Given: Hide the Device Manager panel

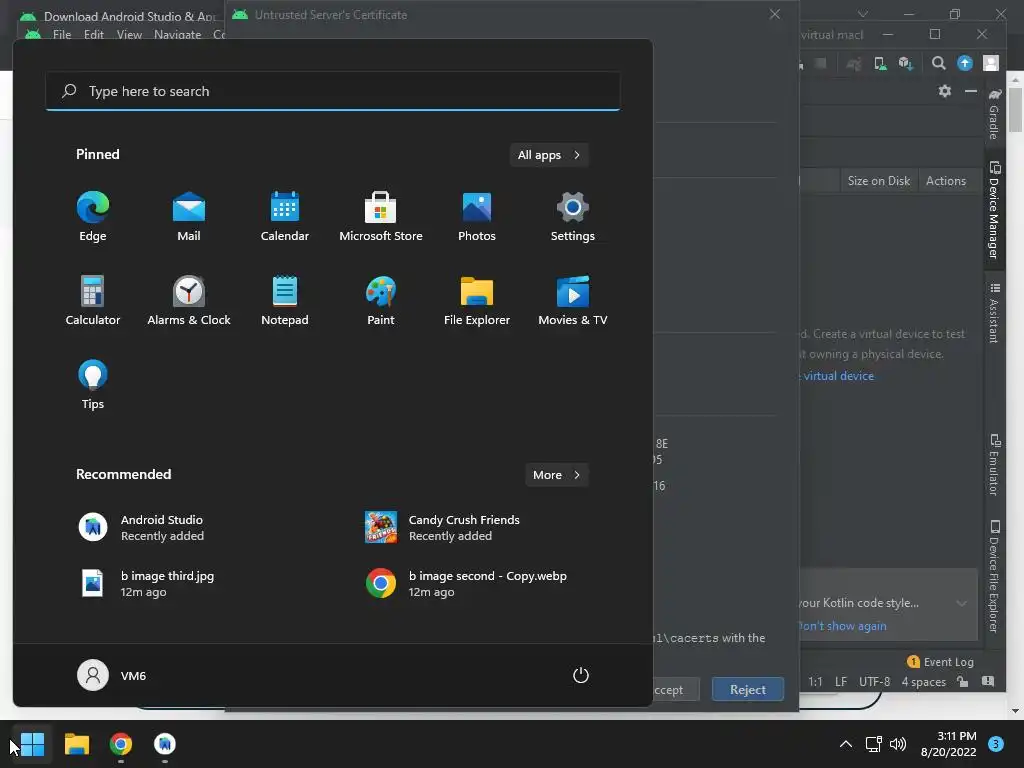Looking at the screenshot, I should click(971, 91).
